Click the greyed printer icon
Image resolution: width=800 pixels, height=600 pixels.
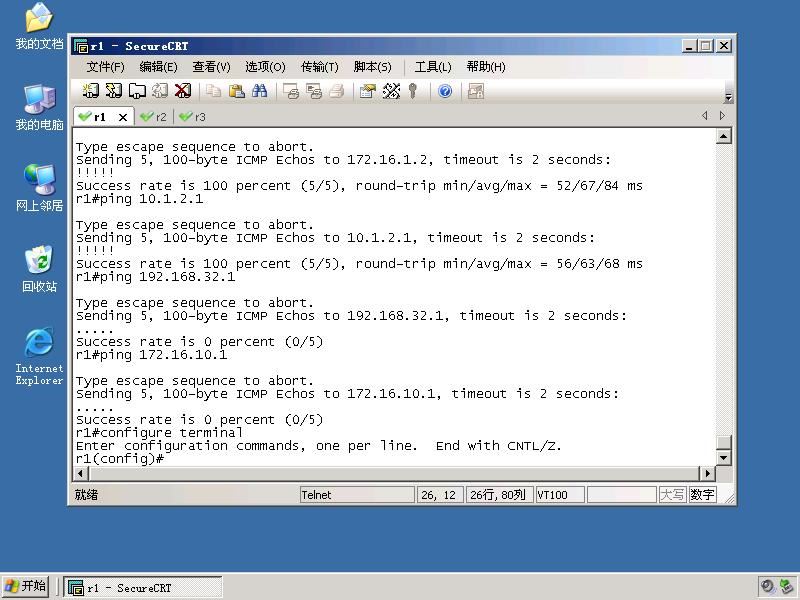click(337, 91)
